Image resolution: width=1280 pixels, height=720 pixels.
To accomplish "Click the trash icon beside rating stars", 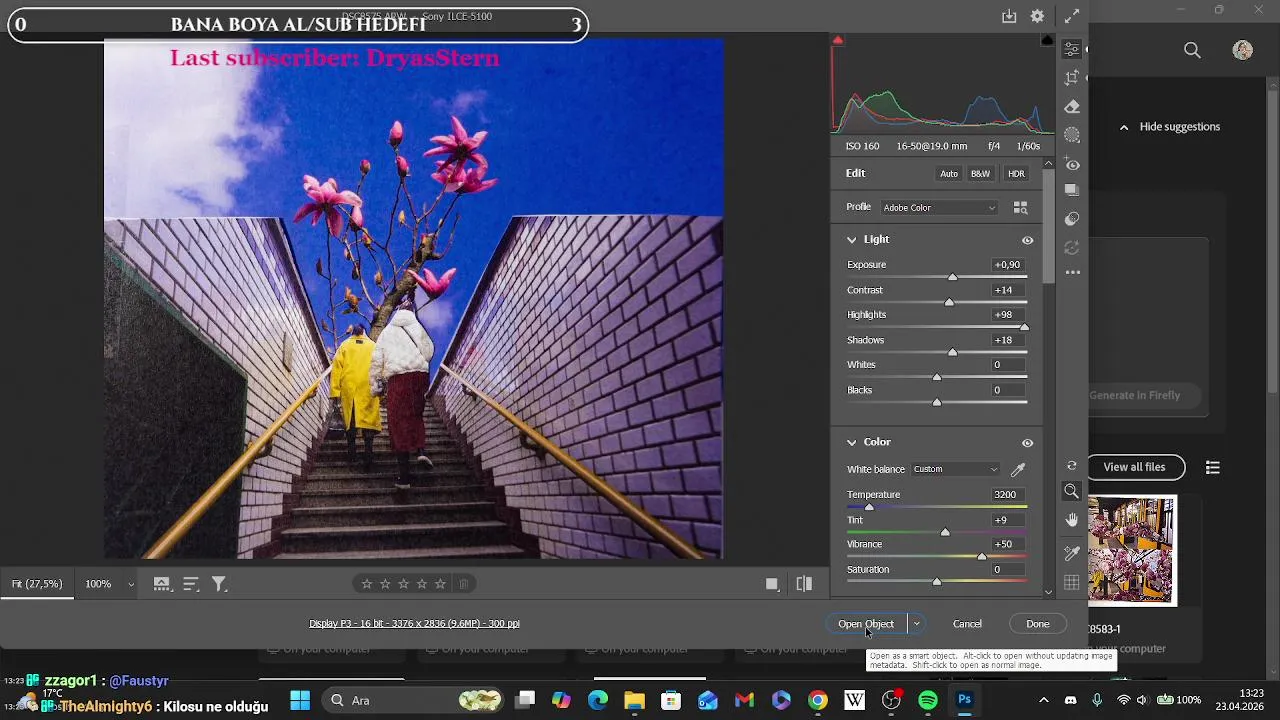I will [463, 584].
